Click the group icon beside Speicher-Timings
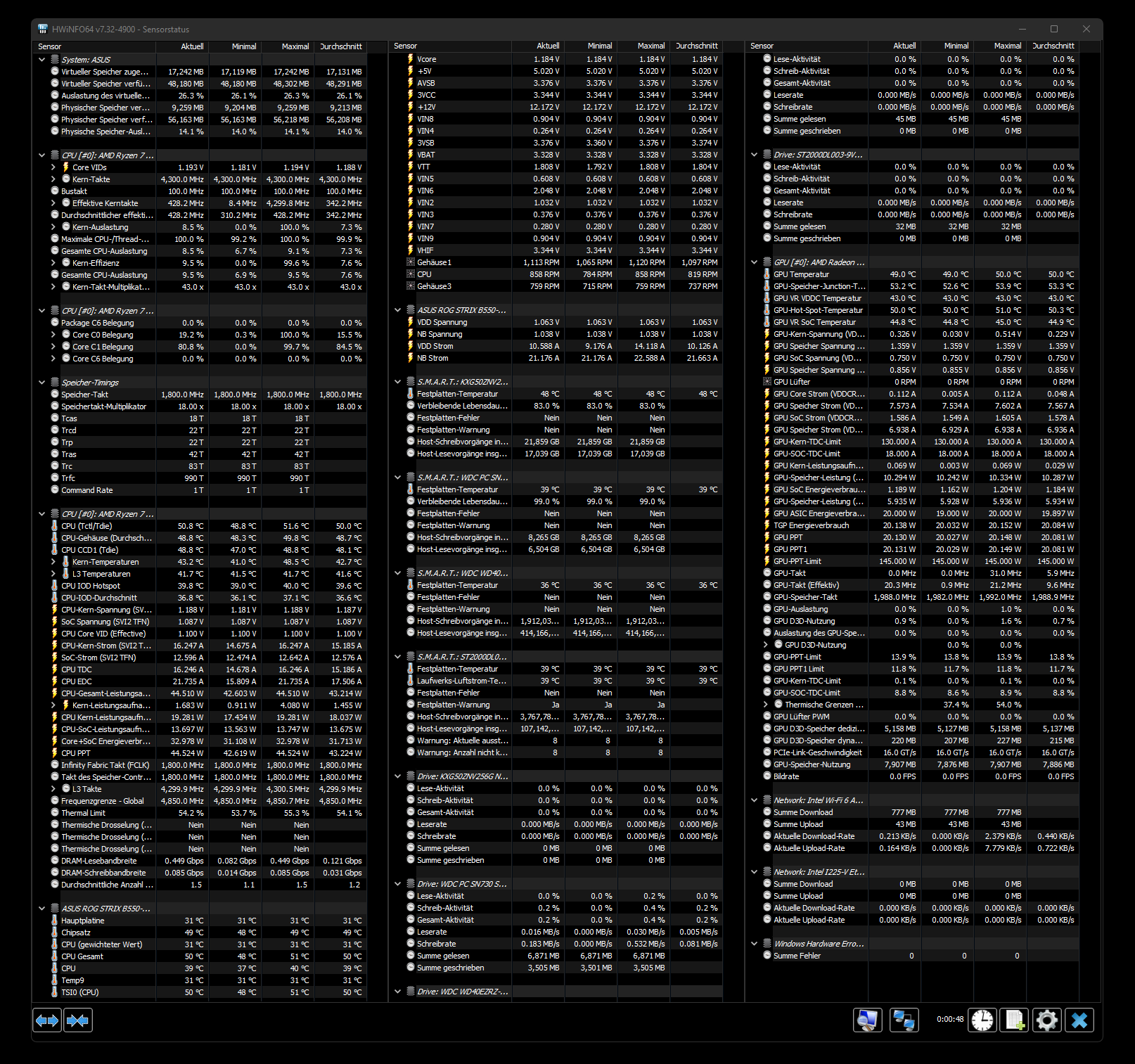The width and height of the screenshot is (1135, 1064). (55, 383)
